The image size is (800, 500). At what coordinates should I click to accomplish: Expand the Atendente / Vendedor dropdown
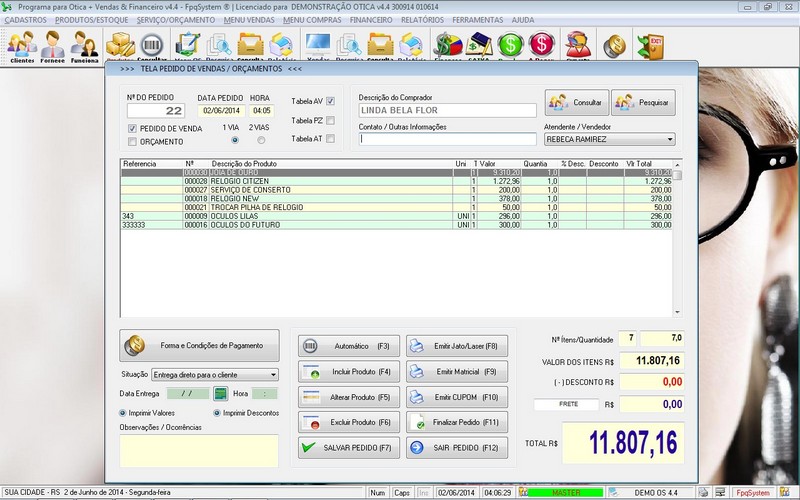[669, 140]
